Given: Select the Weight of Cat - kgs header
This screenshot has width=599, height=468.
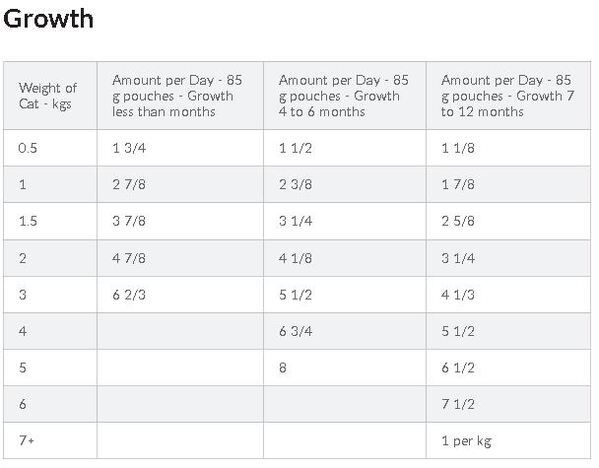Looking at the screenshot, I should 50,96.
